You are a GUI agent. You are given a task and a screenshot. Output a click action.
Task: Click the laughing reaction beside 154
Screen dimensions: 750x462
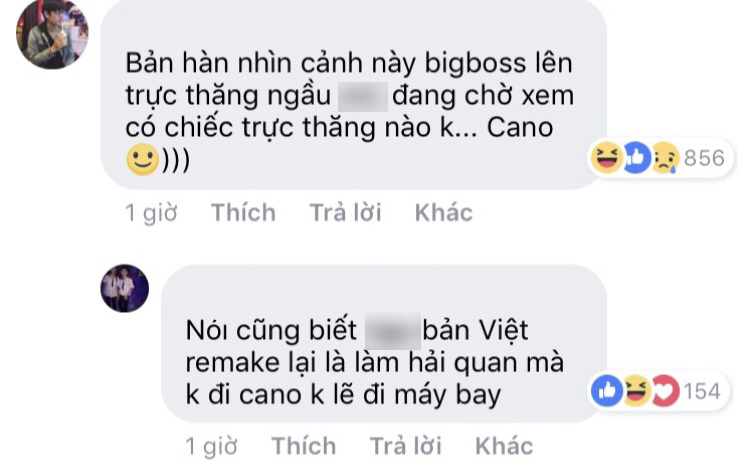point(636,391)
